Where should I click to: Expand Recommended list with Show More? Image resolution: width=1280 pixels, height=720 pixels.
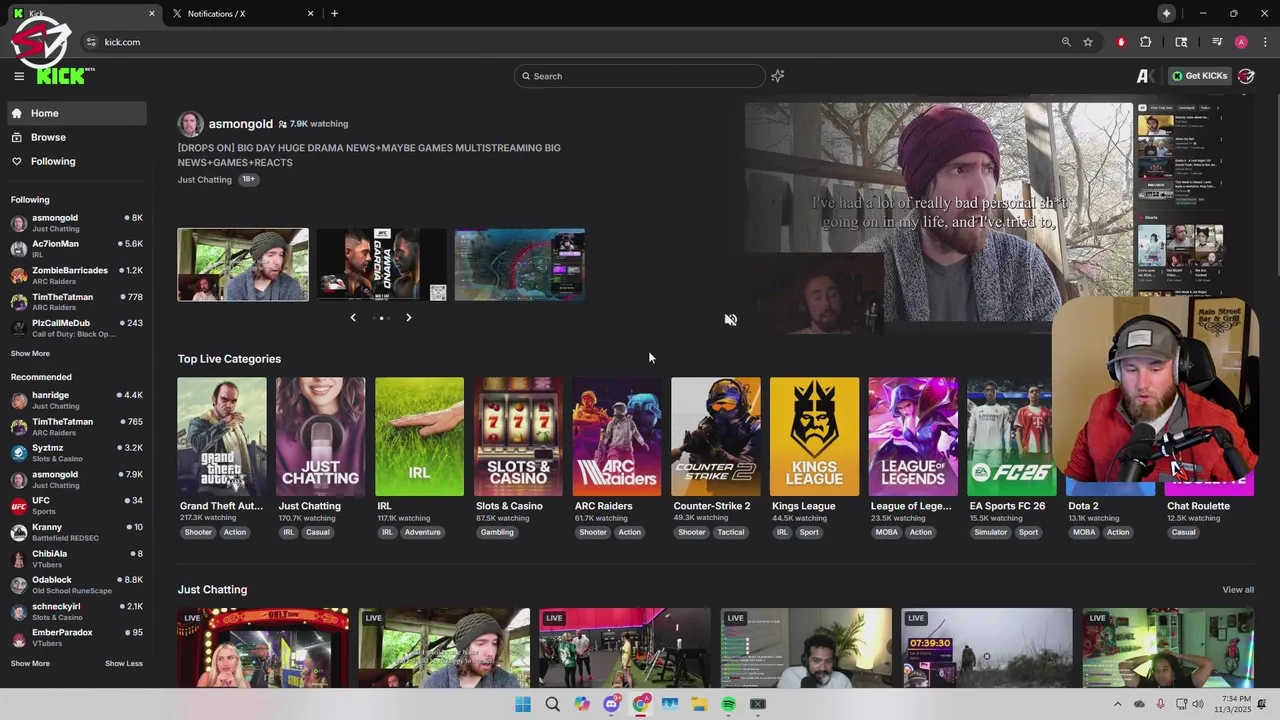point(30,663)
